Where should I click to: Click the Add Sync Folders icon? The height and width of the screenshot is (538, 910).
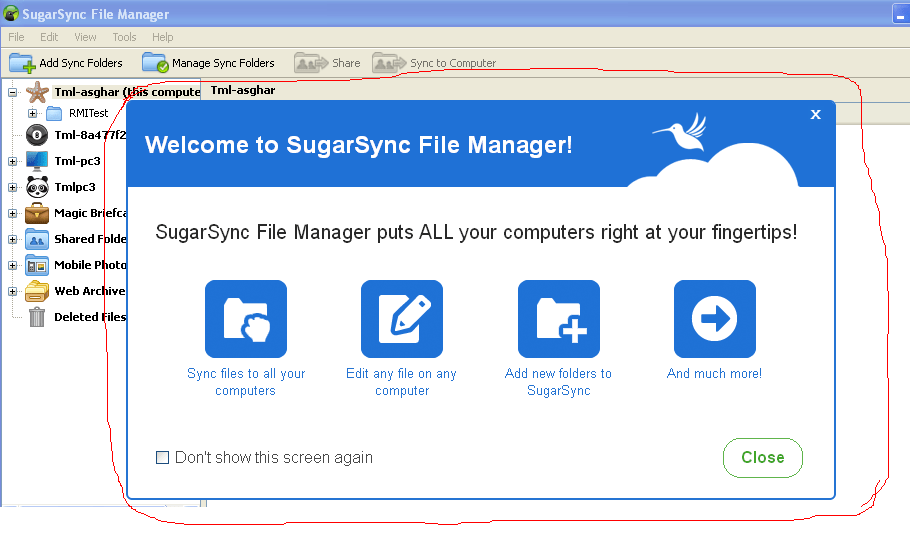[22, 63]
